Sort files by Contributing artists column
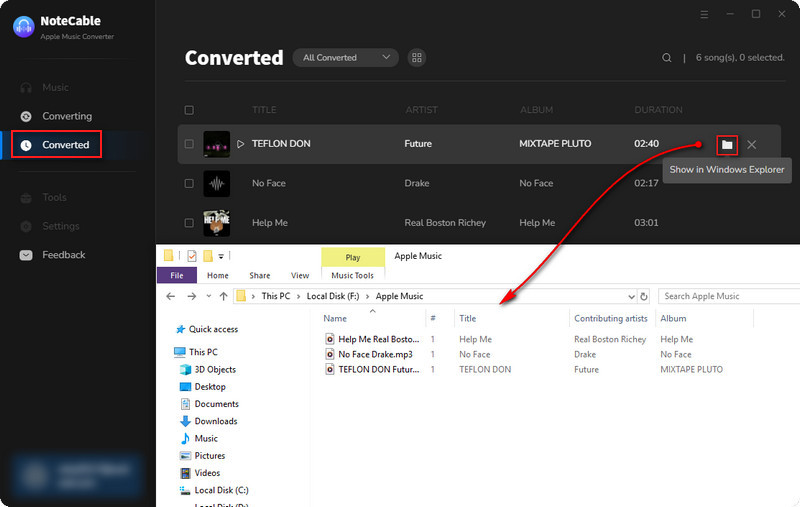800x507 pixels. tap(611, 319)
